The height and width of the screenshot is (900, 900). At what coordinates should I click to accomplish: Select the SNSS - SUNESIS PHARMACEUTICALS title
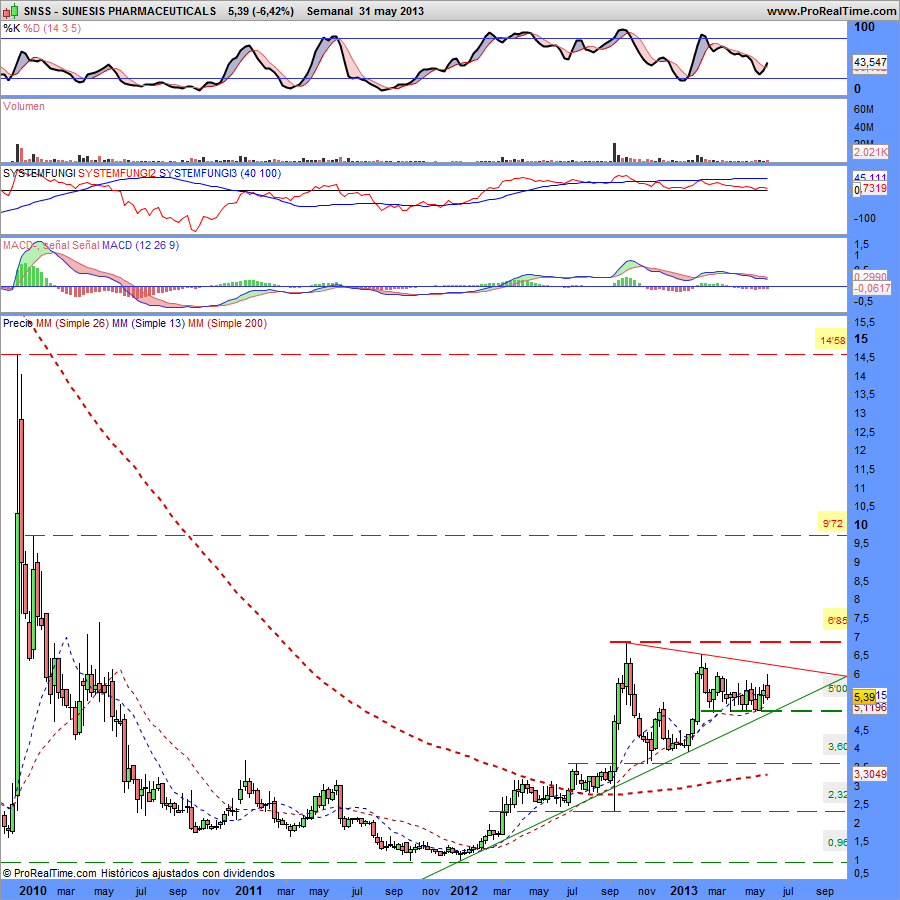[119, 11]
